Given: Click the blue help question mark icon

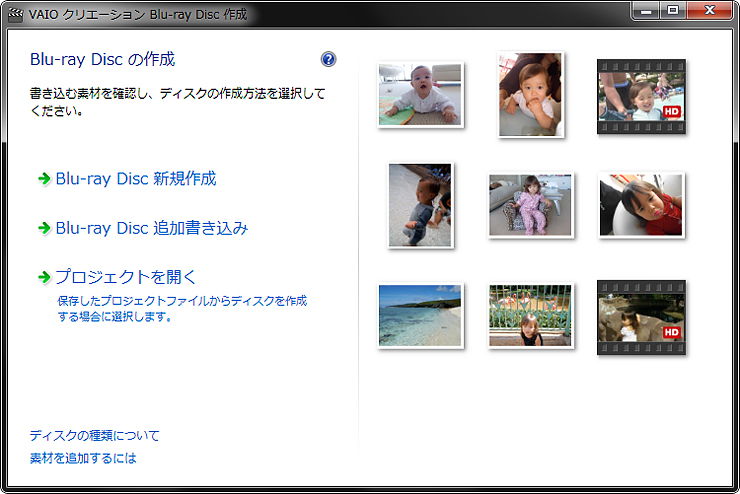Looking at the screenshot, I should click(x=329, y=60).
